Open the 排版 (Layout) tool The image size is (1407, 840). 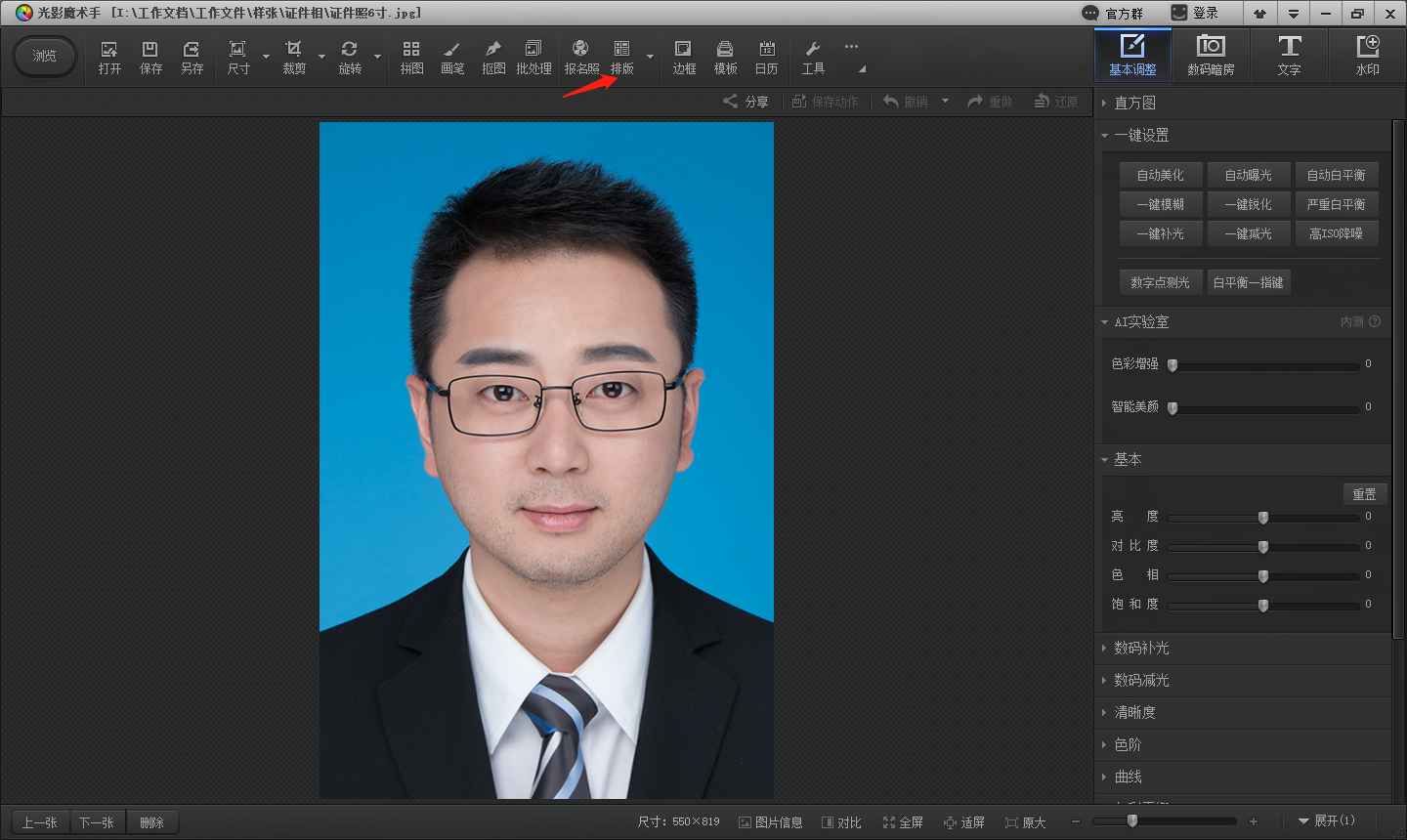(621, 57)
